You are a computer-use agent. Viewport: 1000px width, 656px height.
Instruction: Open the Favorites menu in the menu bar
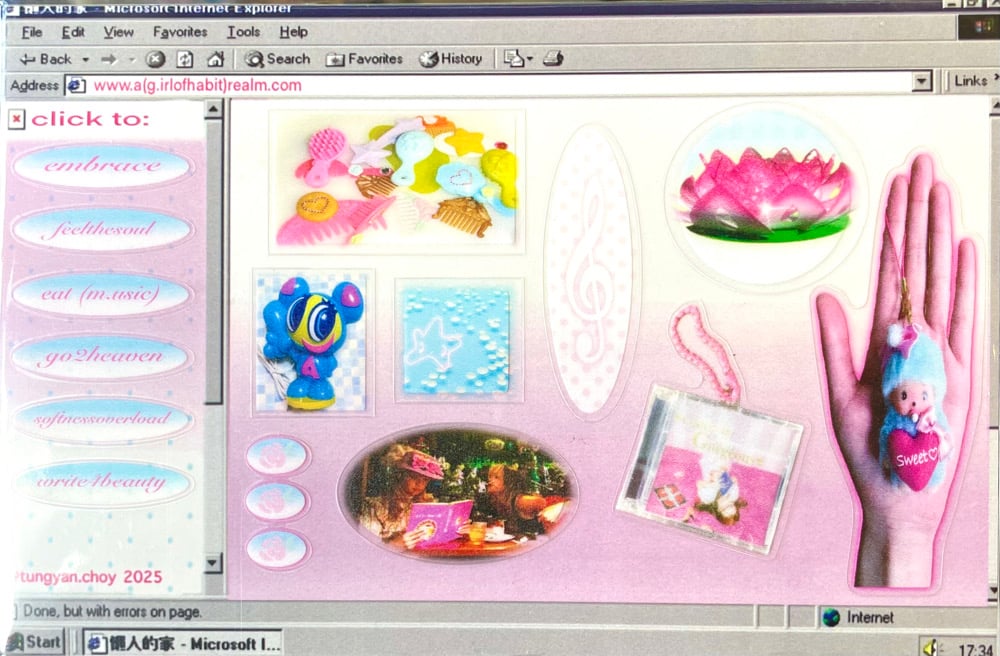[x=180, y=32]
